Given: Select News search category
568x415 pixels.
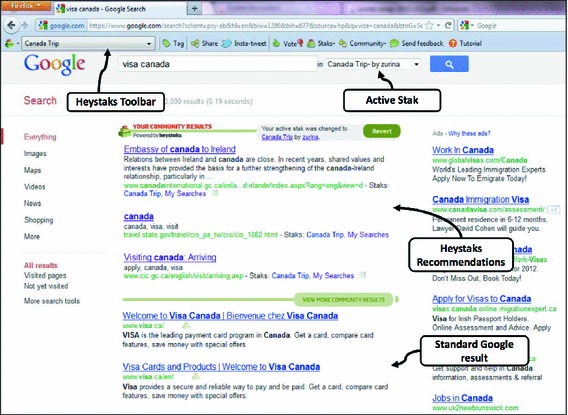Looking at the screenshot, I should pos(32,204).
